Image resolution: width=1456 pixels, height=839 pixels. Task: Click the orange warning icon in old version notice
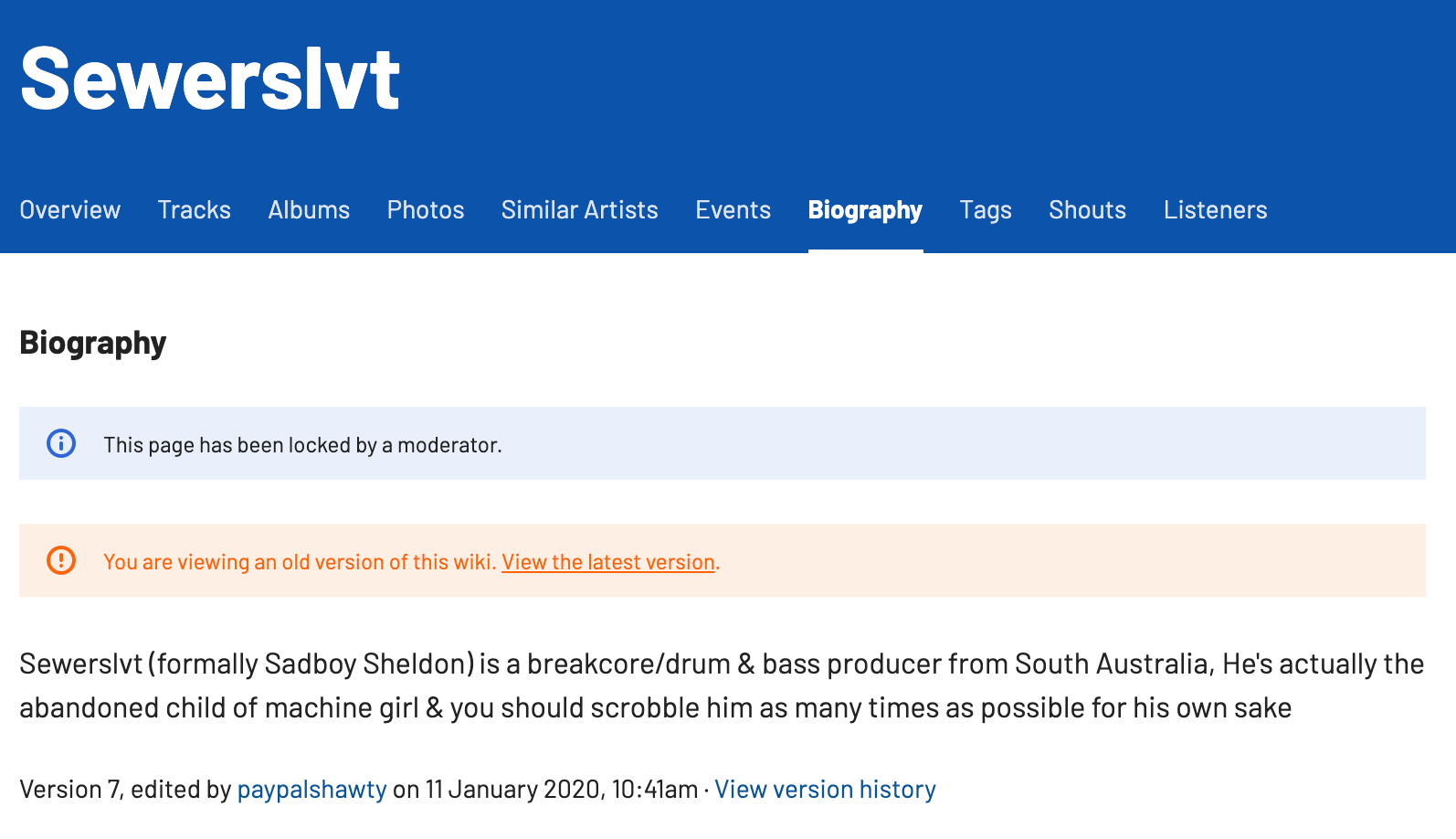pos(61,560)
